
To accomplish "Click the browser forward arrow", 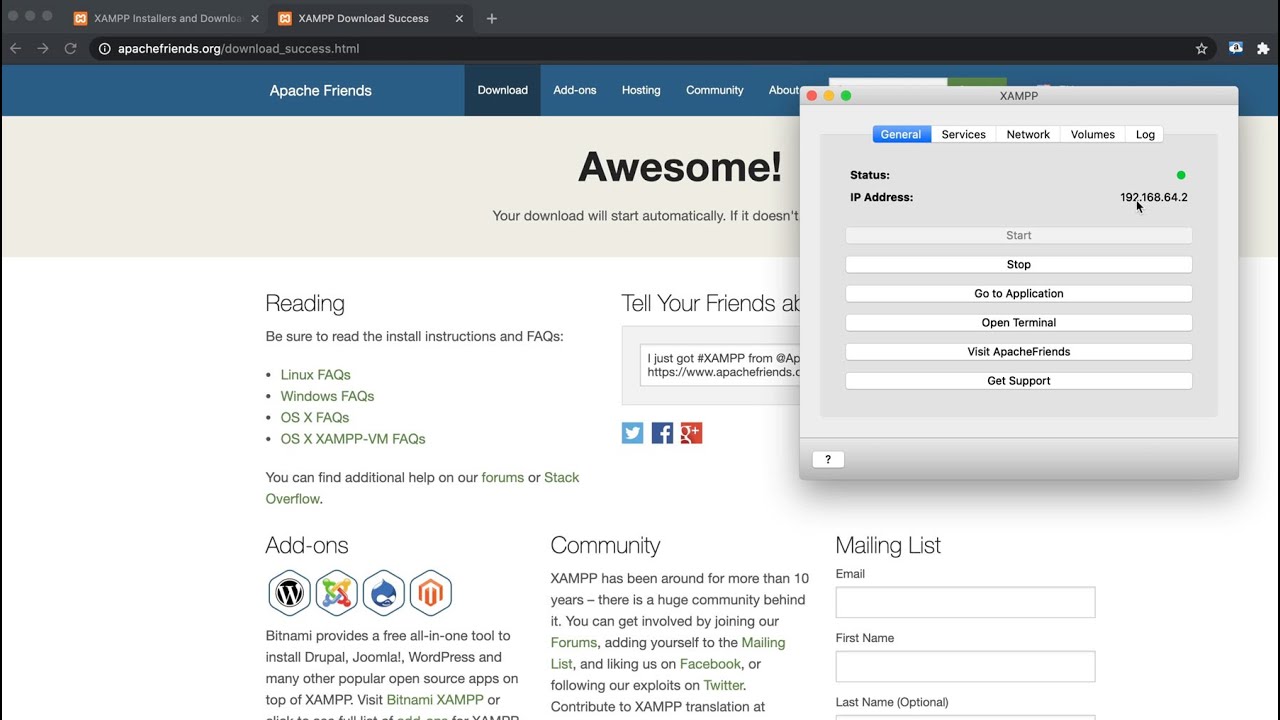I will pos(43,48).
